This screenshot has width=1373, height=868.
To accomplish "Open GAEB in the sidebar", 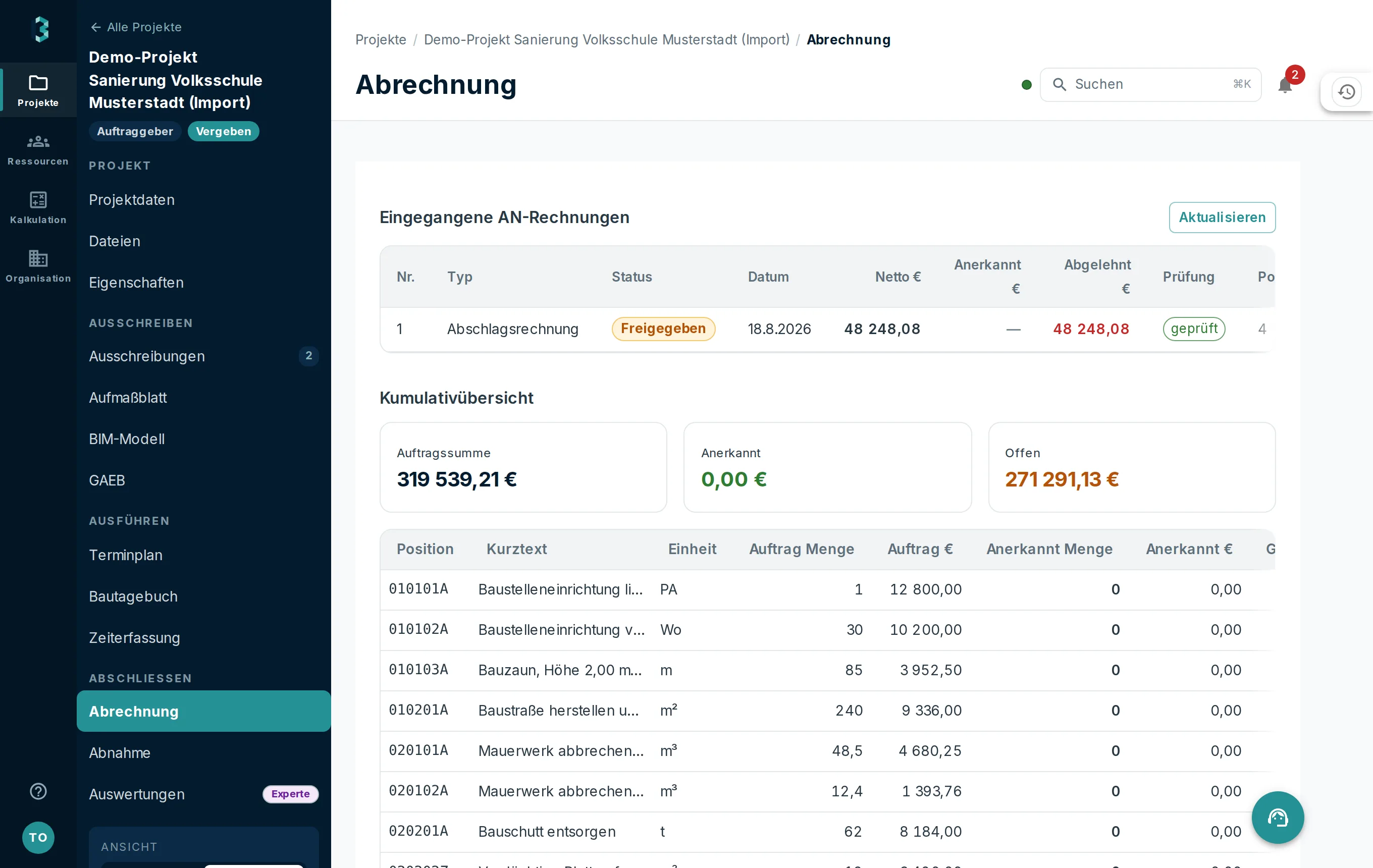I will (203, 480).
